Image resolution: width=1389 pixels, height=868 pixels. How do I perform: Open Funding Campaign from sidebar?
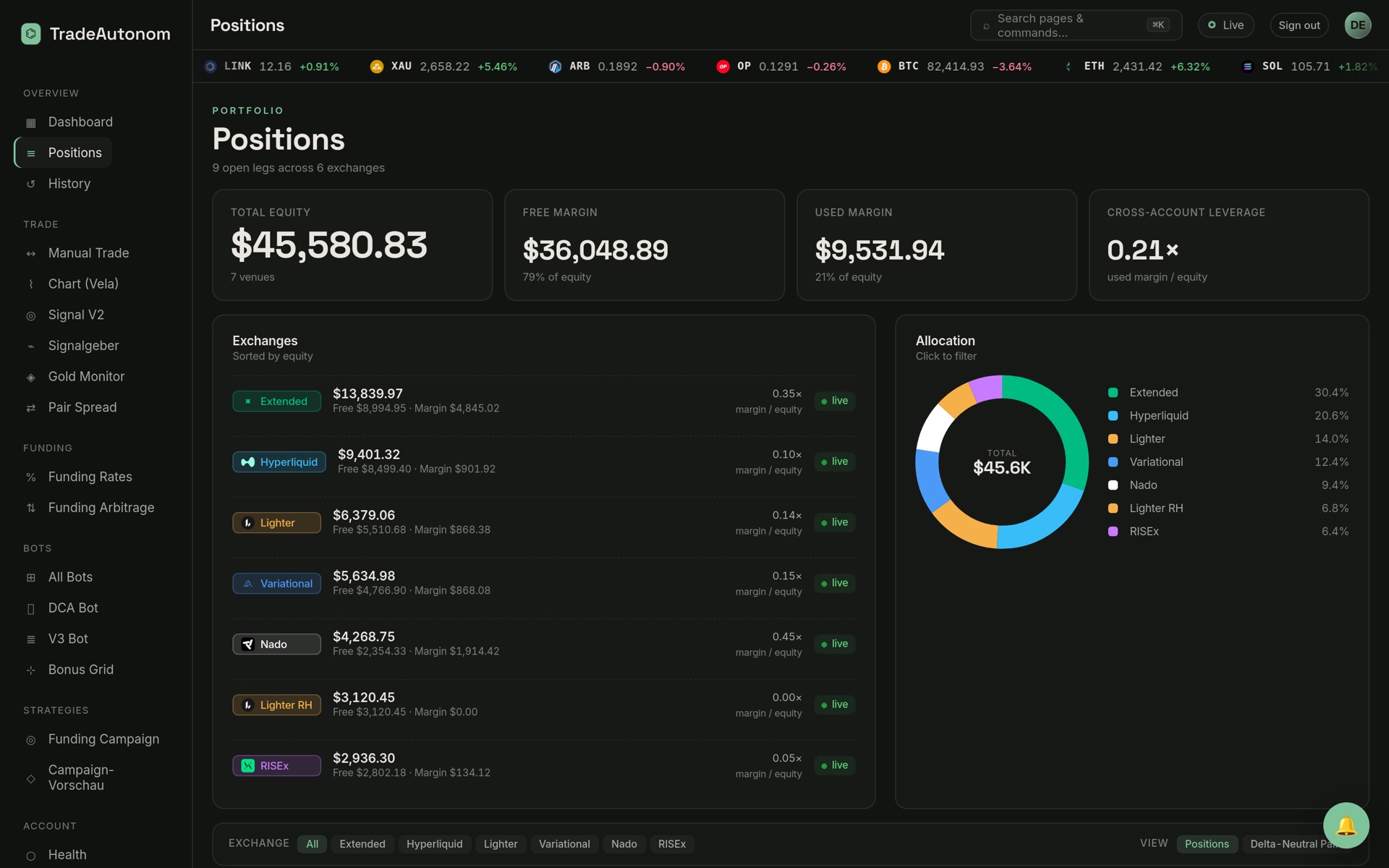(103, 739)
